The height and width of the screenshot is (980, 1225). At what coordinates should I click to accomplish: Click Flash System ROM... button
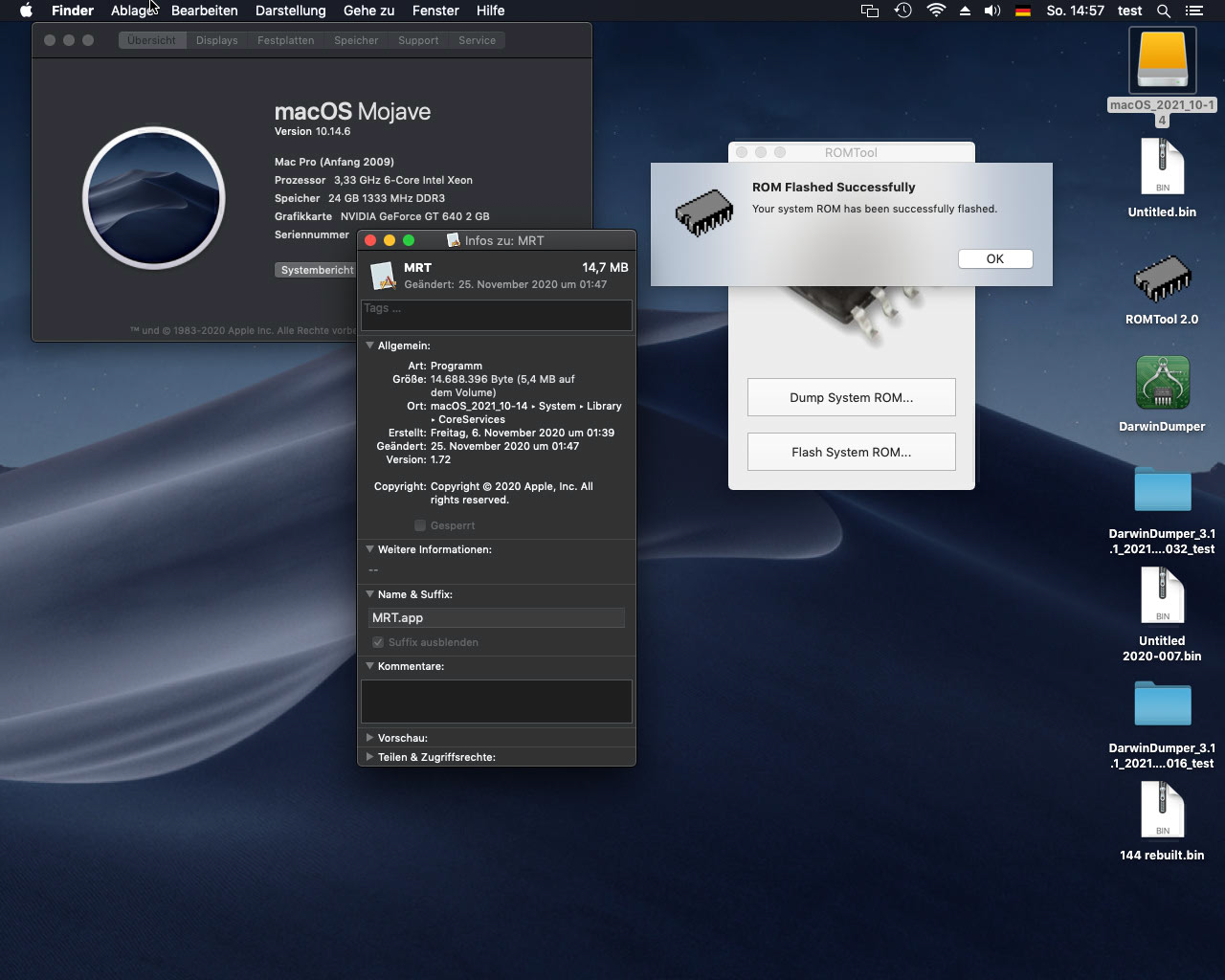tap(852, 452)
